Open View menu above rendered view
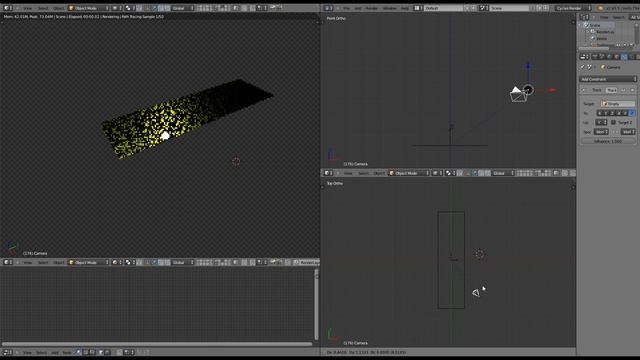The height and width of the screenshot is (360, 640). pos(28,8)
